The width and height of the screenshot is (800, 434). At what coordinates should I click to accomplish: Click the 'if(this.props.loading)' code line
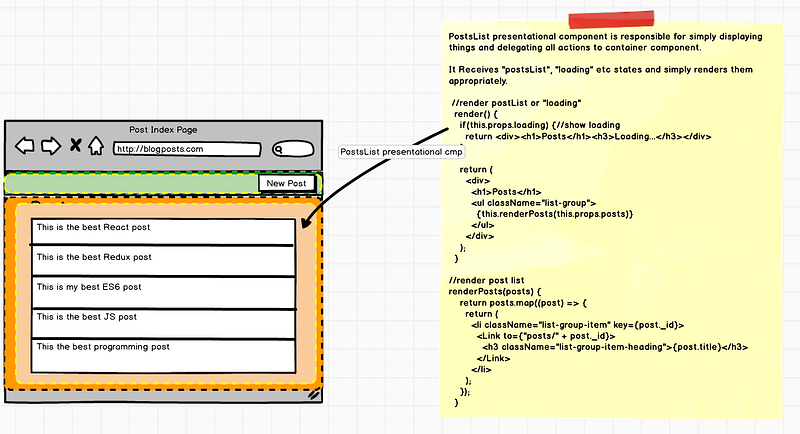point(539,125)
